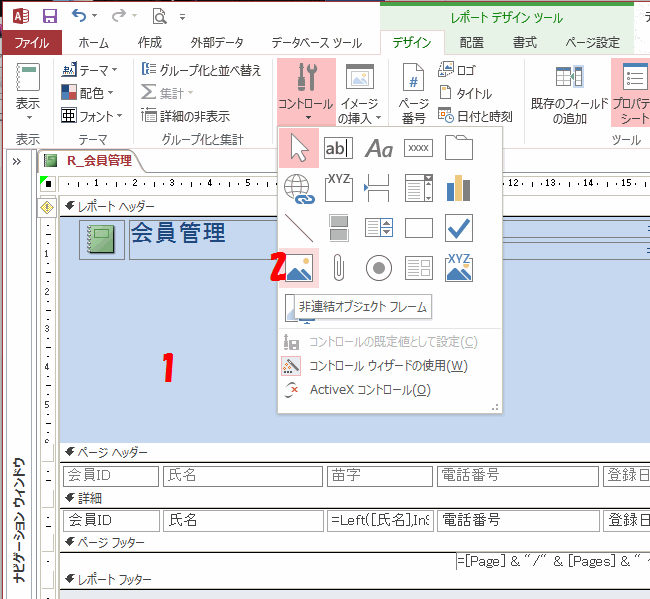Select the Label (Aa) control

(x=378, y=148)
